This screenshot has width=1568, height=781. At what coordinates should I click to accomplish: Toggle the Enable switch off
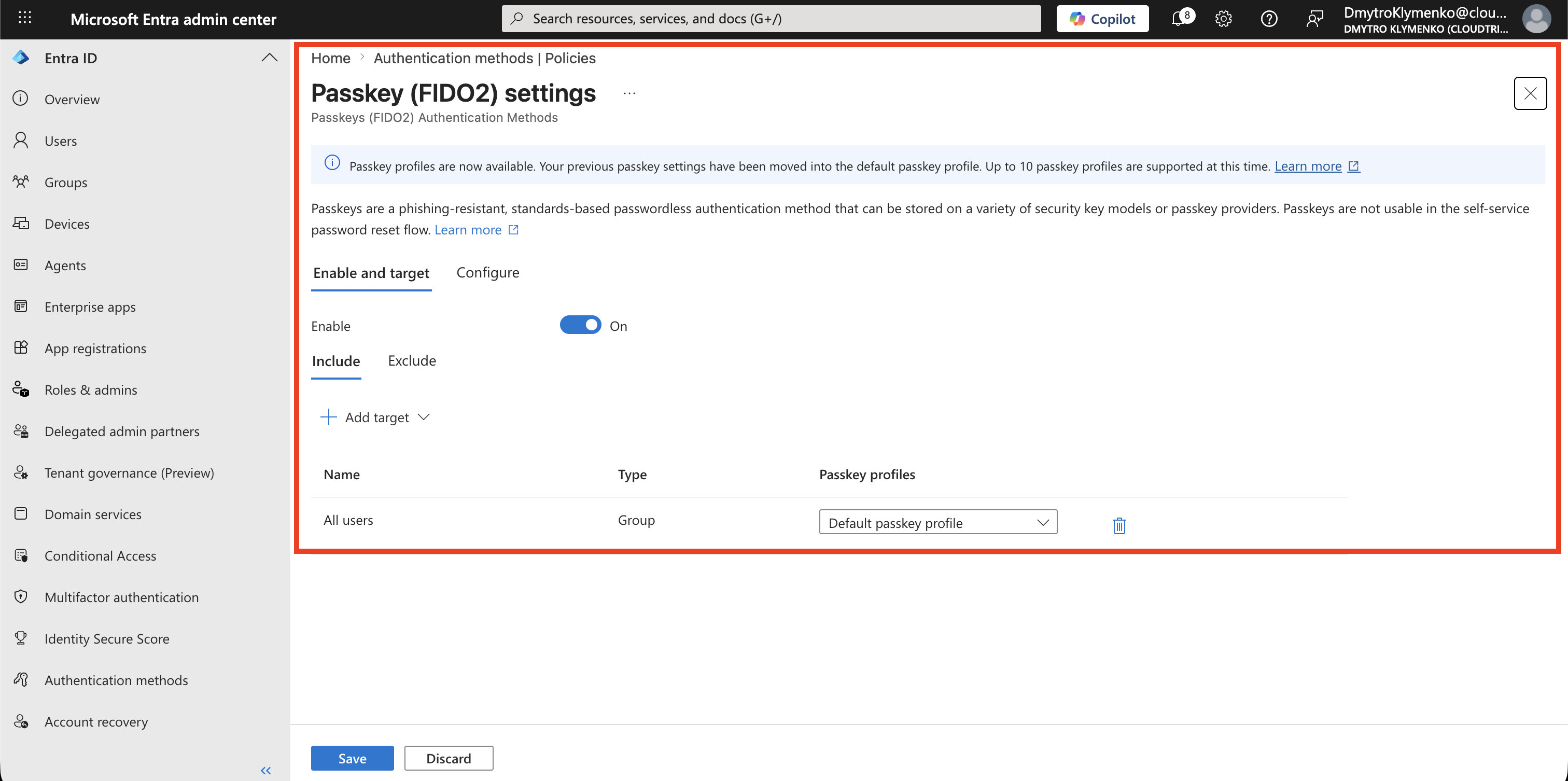click(x=580, y=325)
